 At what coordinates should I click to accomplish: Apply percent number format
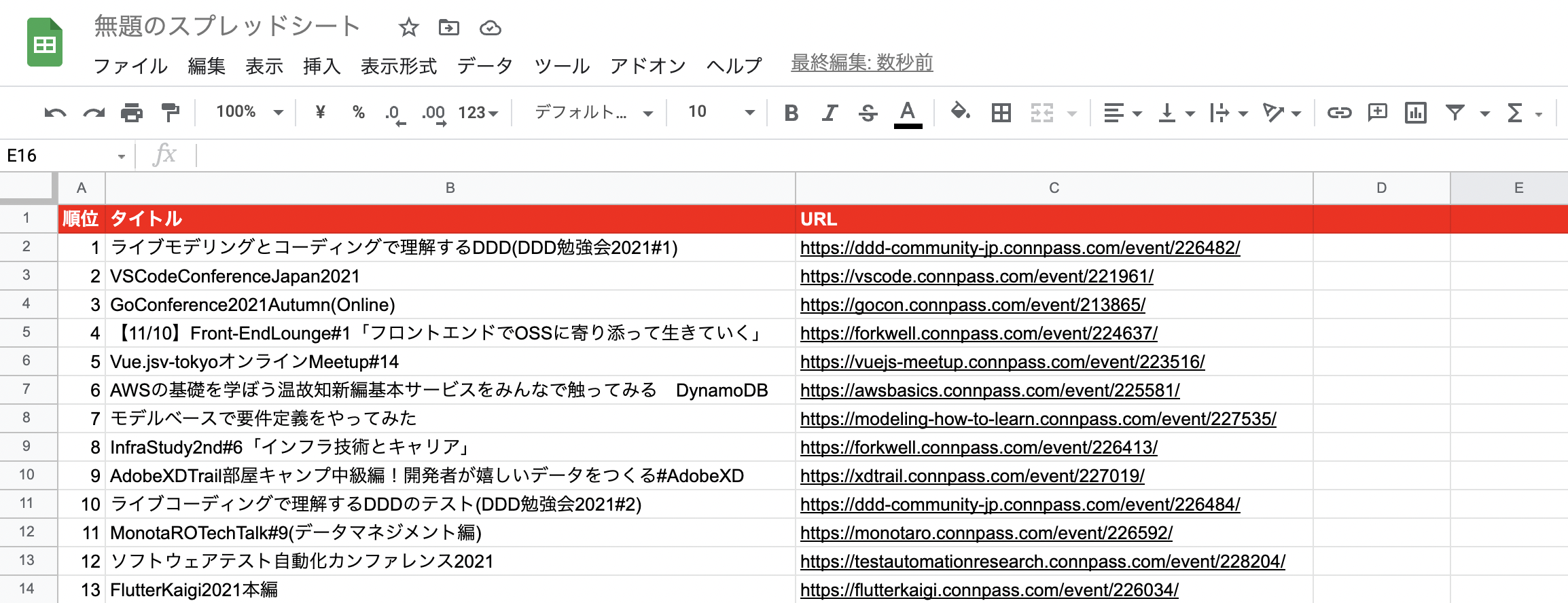[359, 112]
